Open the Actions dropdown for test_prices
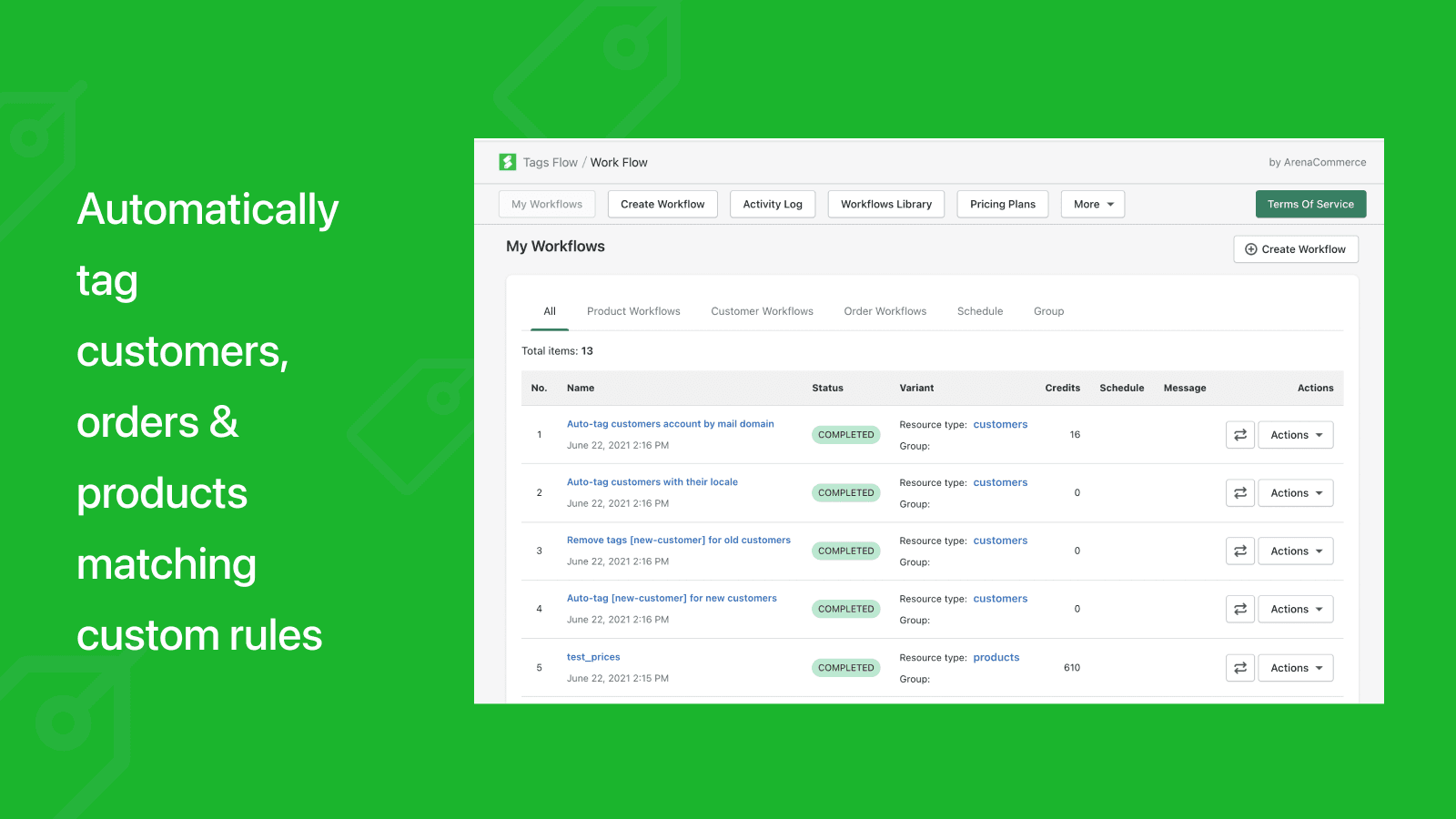The image size is (1456, 819). (x=1295, y=667)
